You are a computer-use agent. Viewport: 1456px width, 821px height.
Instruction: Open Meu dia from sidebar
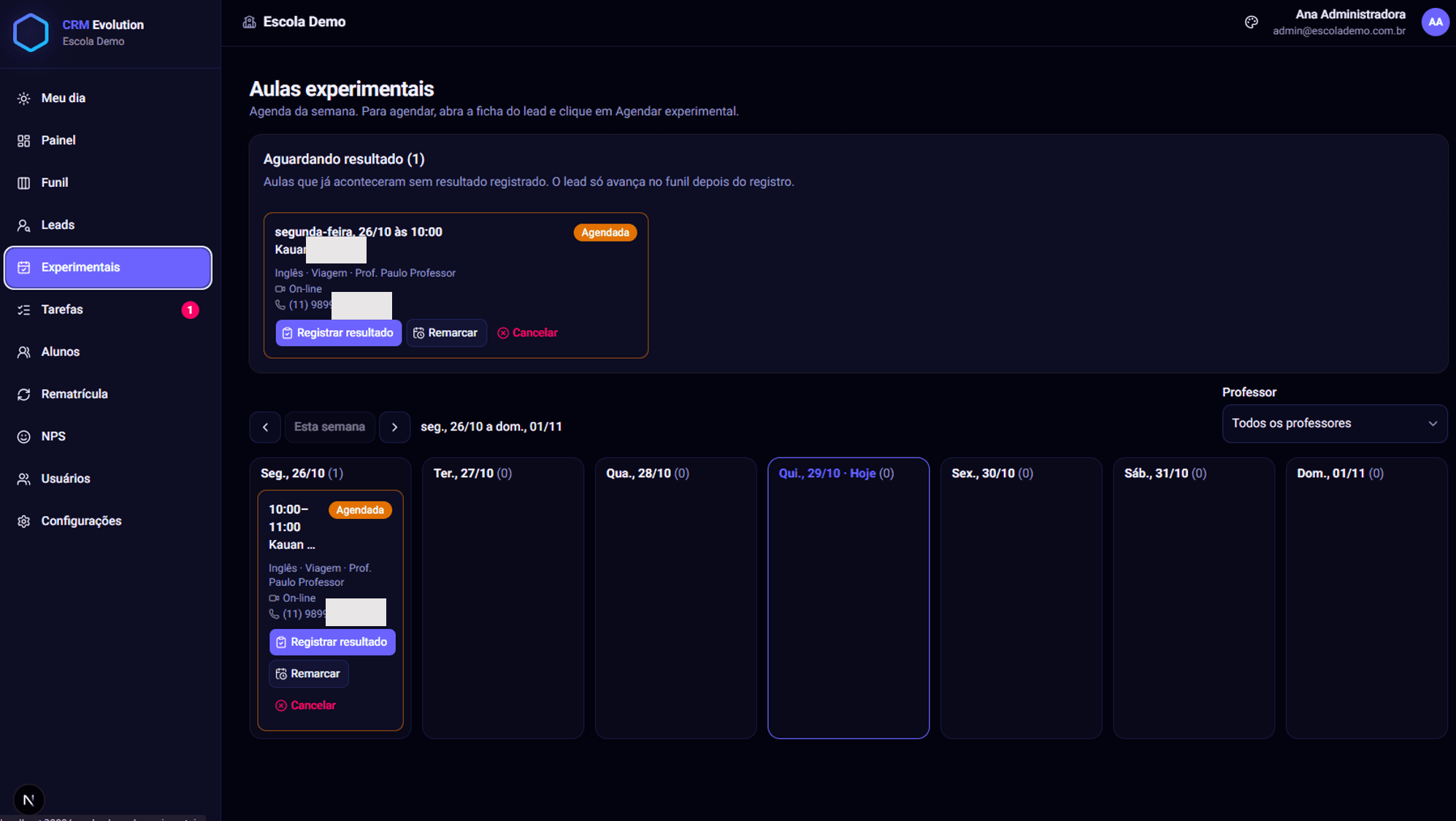[x=108, y=98]
